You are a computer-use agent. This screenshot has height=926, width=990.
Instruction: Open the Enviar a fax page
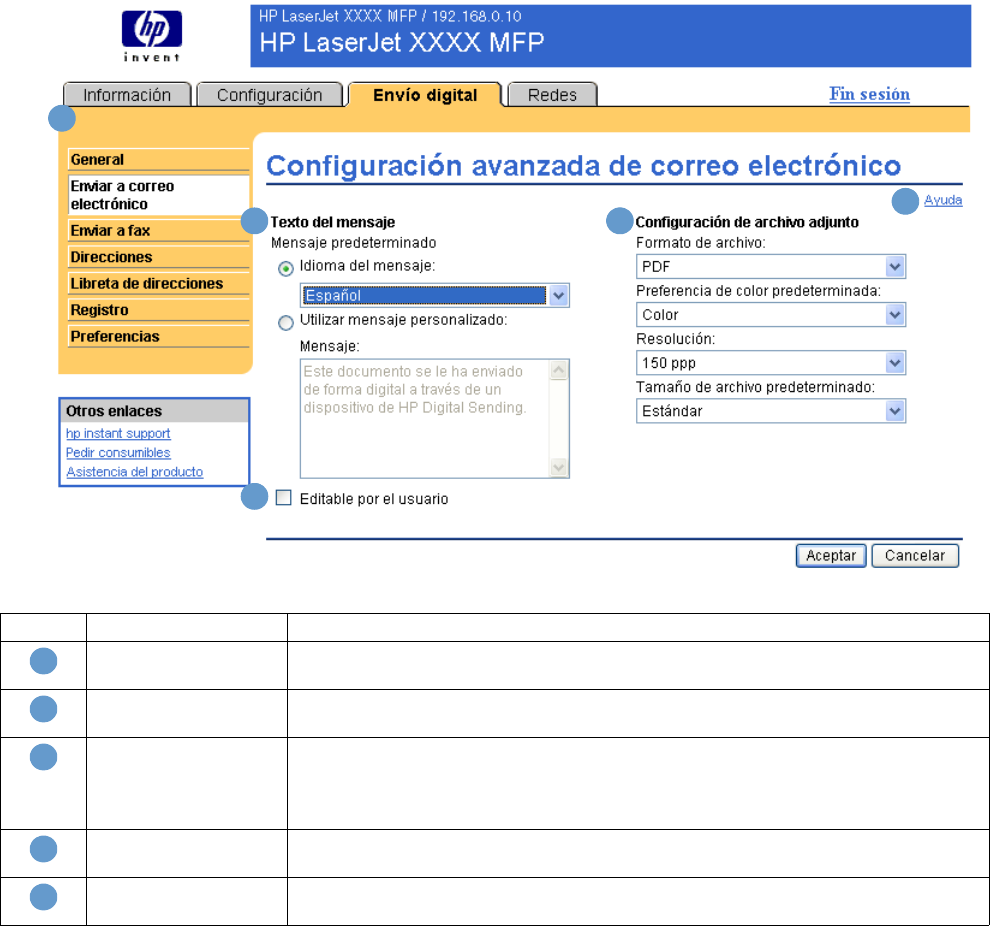coord(158,230)
